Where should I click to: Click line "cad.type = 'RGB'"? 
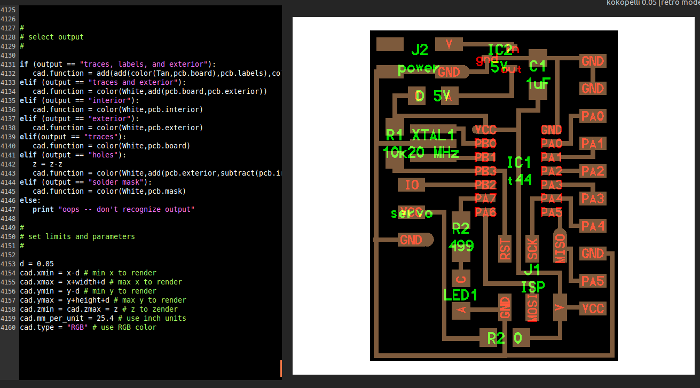coord(88,328)
